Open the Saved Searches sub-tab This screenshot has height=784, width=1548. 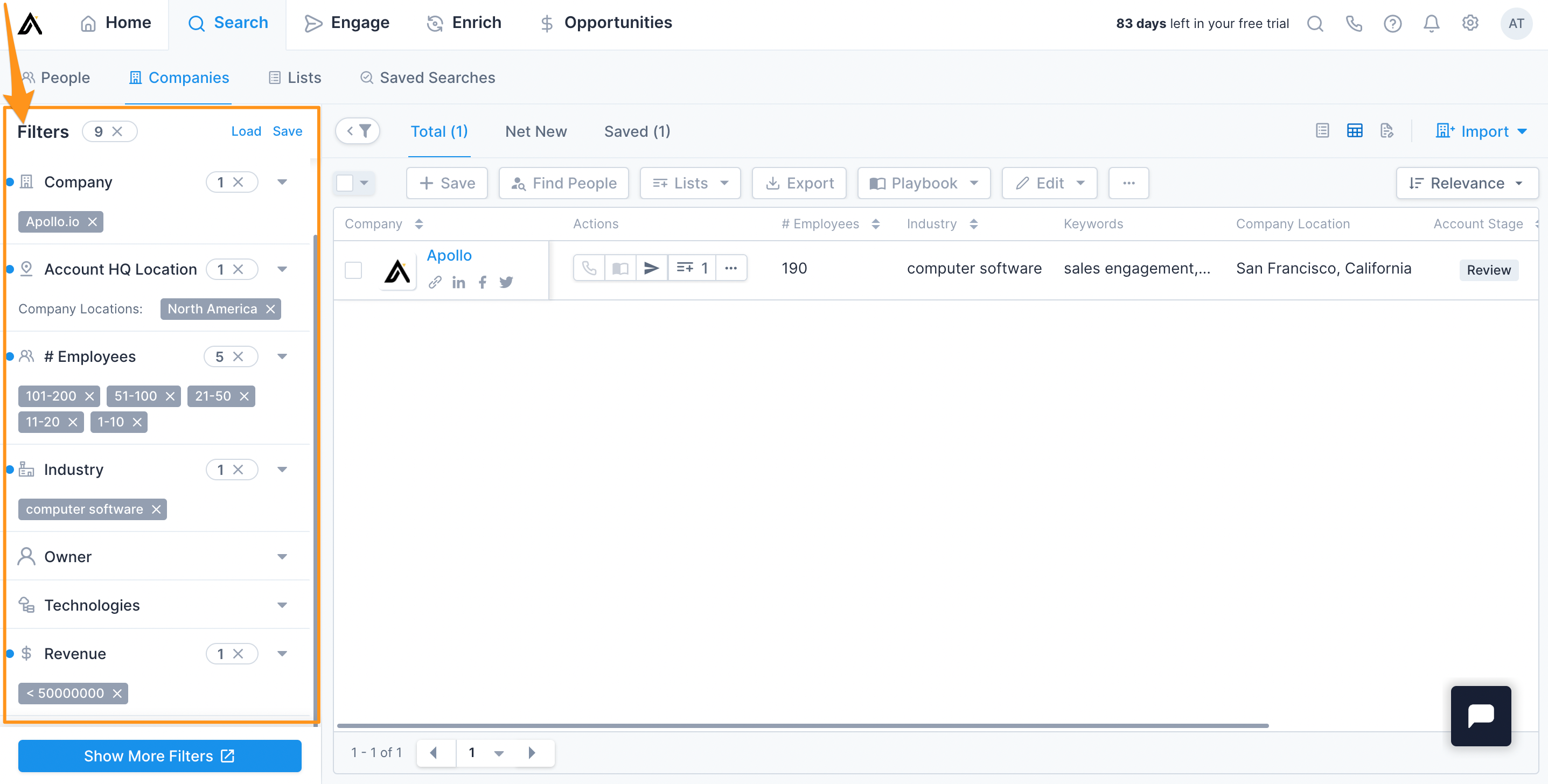point(427,78)
